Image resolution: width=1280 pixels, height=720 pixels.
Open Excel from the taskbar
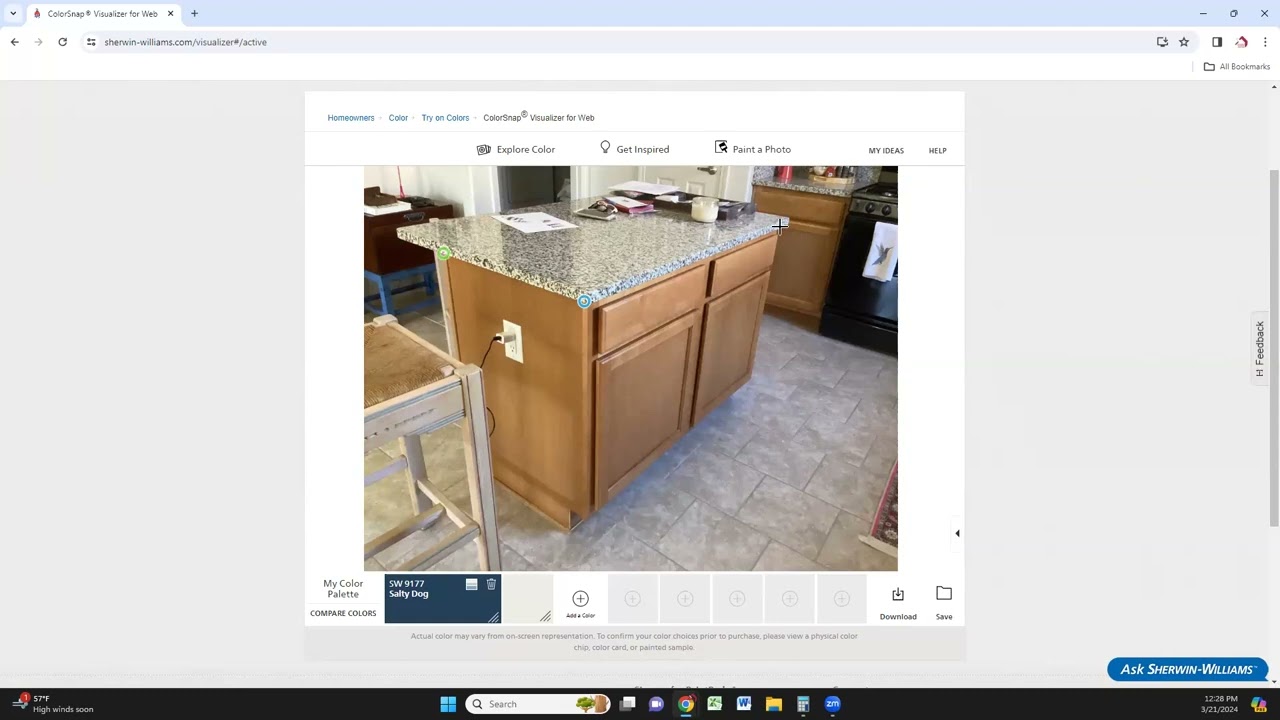click(715, 704)
